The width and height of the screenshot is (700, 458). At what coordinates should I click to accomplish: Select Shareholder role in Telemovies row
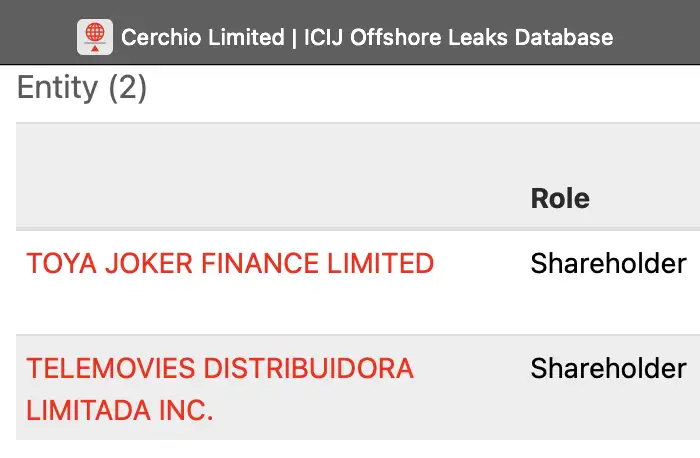pos(608,368)
